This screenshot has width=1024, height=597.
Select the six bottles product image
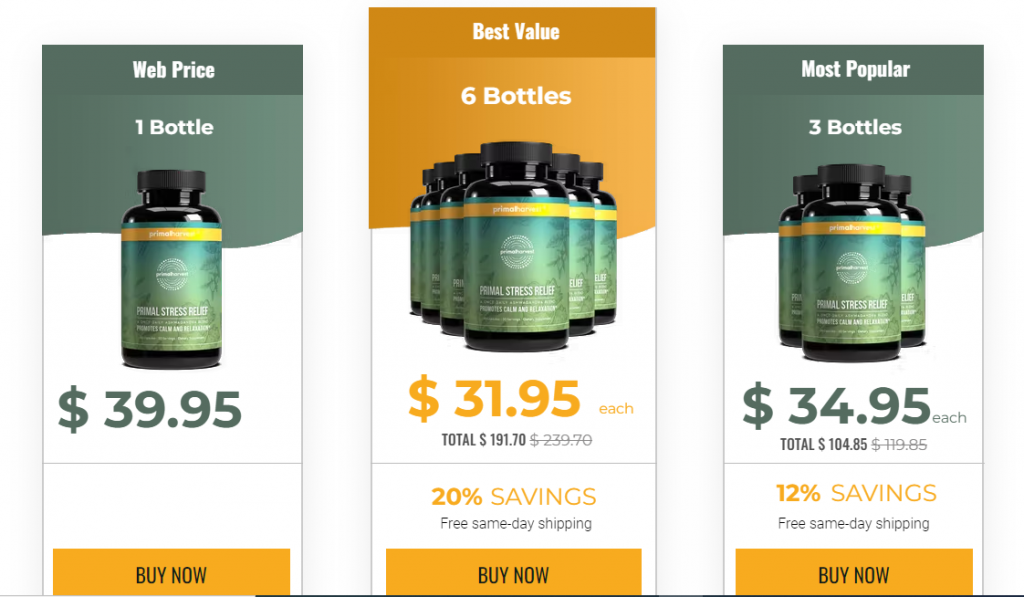click(514, 247)
